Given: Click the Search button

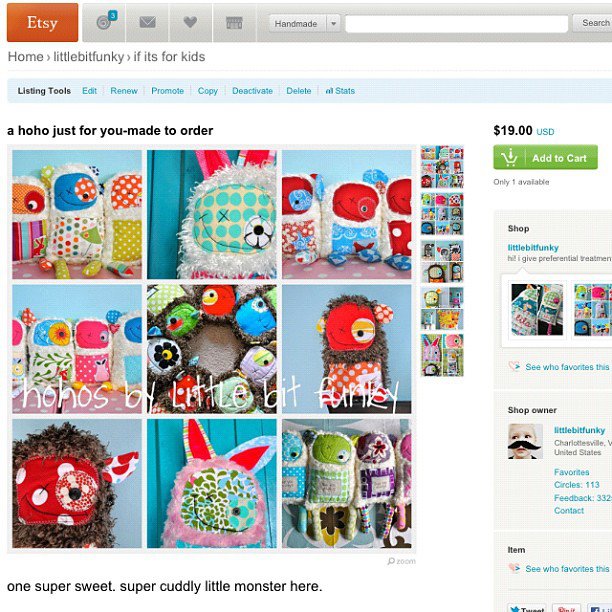Looking at the screenshot, I should (x=594, y=23).
